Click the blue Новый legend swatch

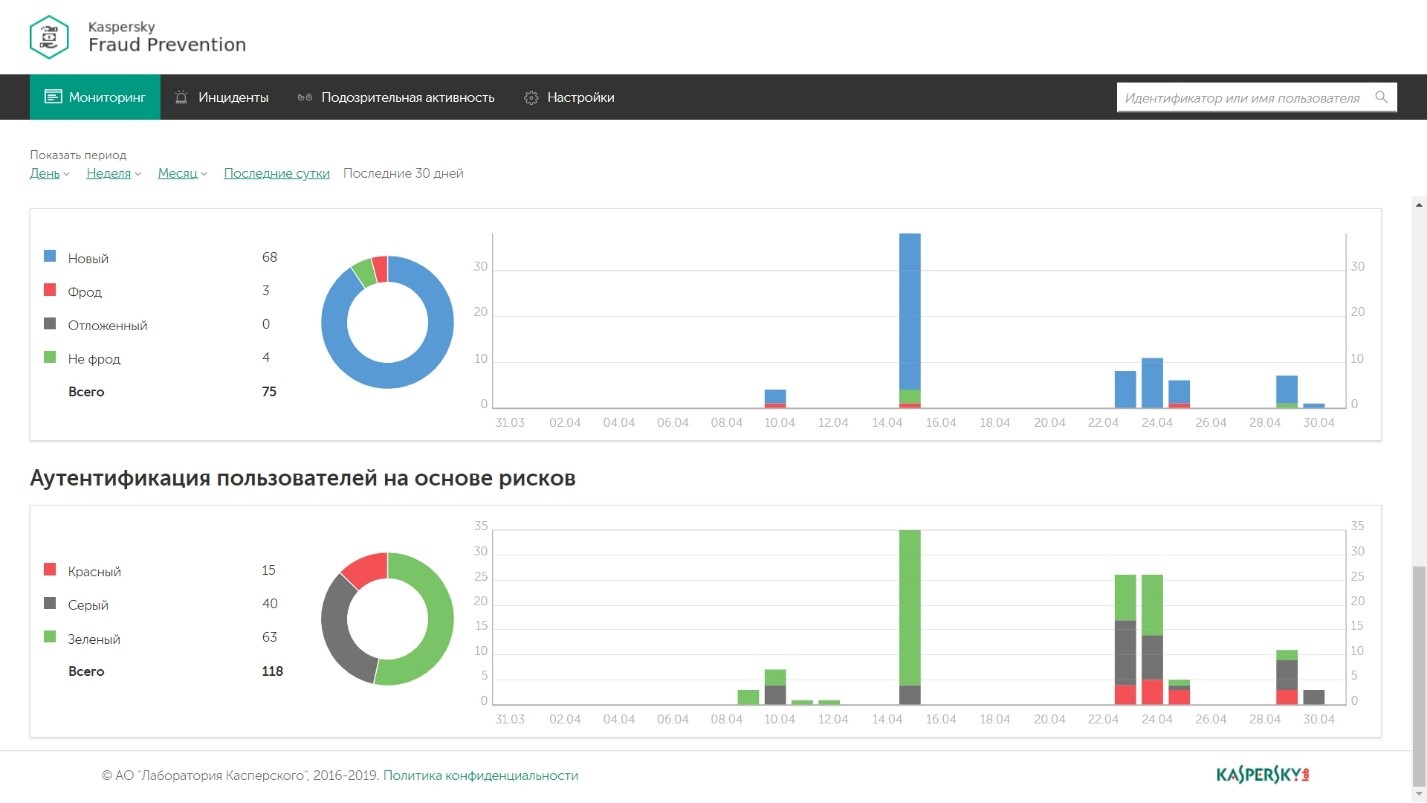[50, 257]
